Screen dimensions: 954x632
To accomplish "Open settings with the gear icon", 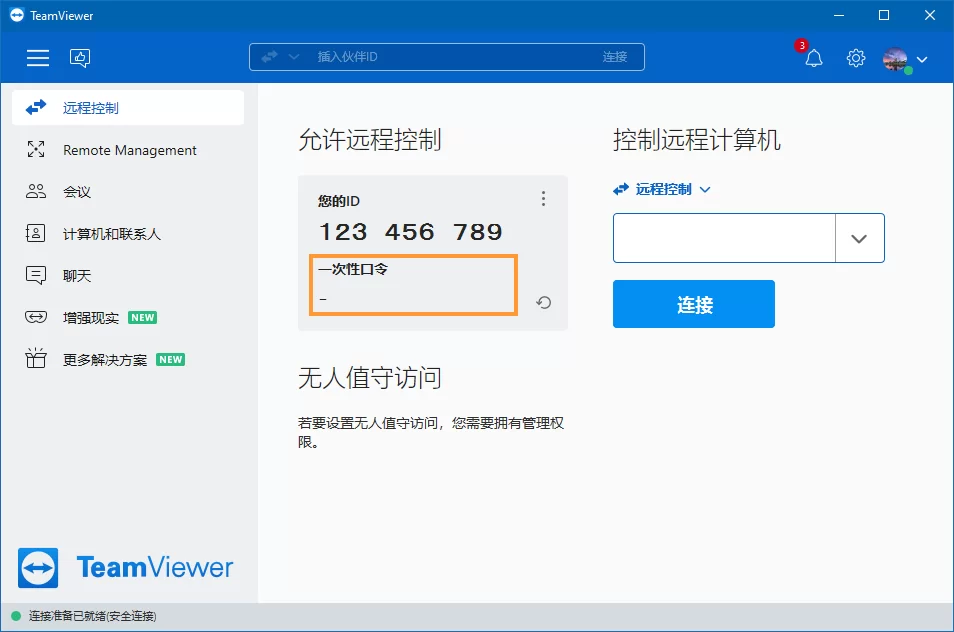I will click(855, 58).
